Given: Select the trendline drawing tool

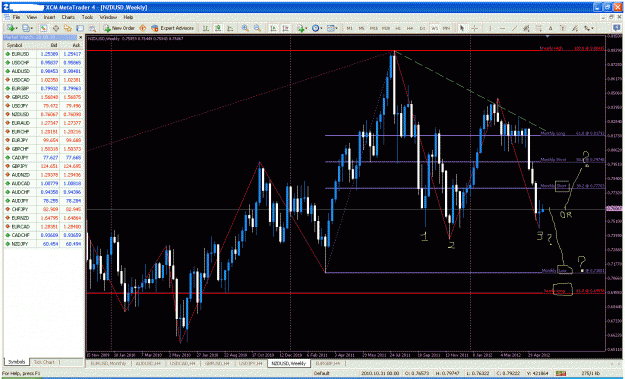Looking at the screenshot, I should click(515, 28).
